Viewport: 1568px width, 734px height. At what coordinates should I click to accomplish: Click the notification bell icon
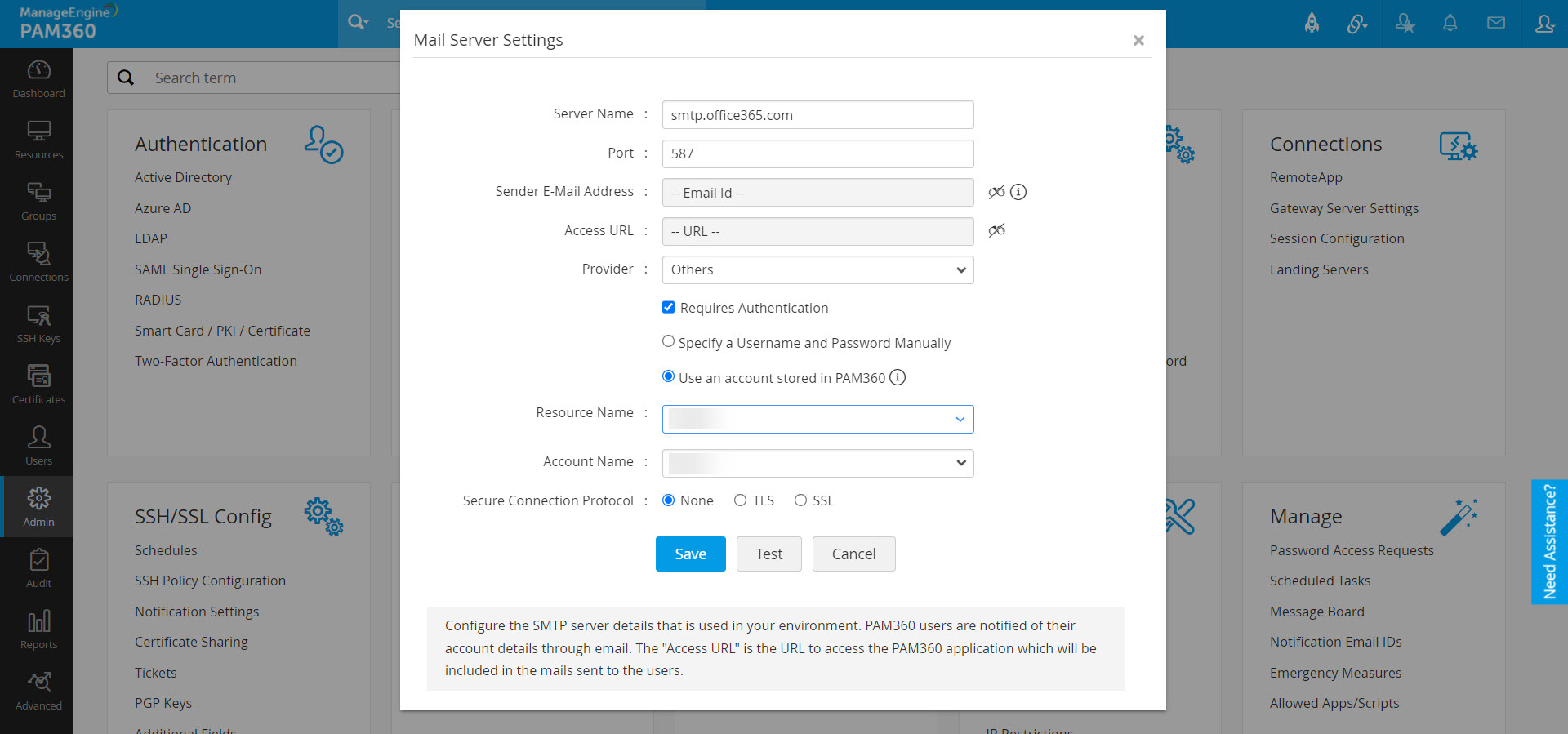pos(1450,23)
